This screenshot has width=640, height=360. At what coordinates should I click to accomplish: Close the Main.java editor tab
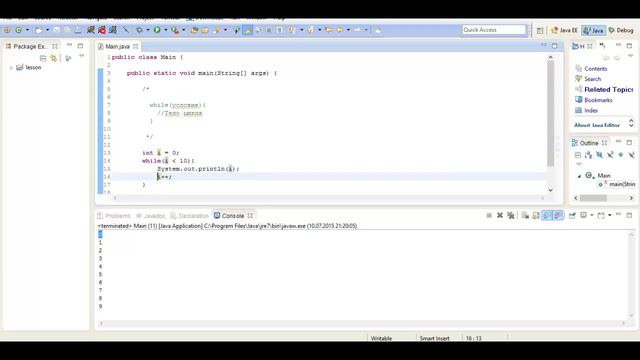click(x=136, y=46)
